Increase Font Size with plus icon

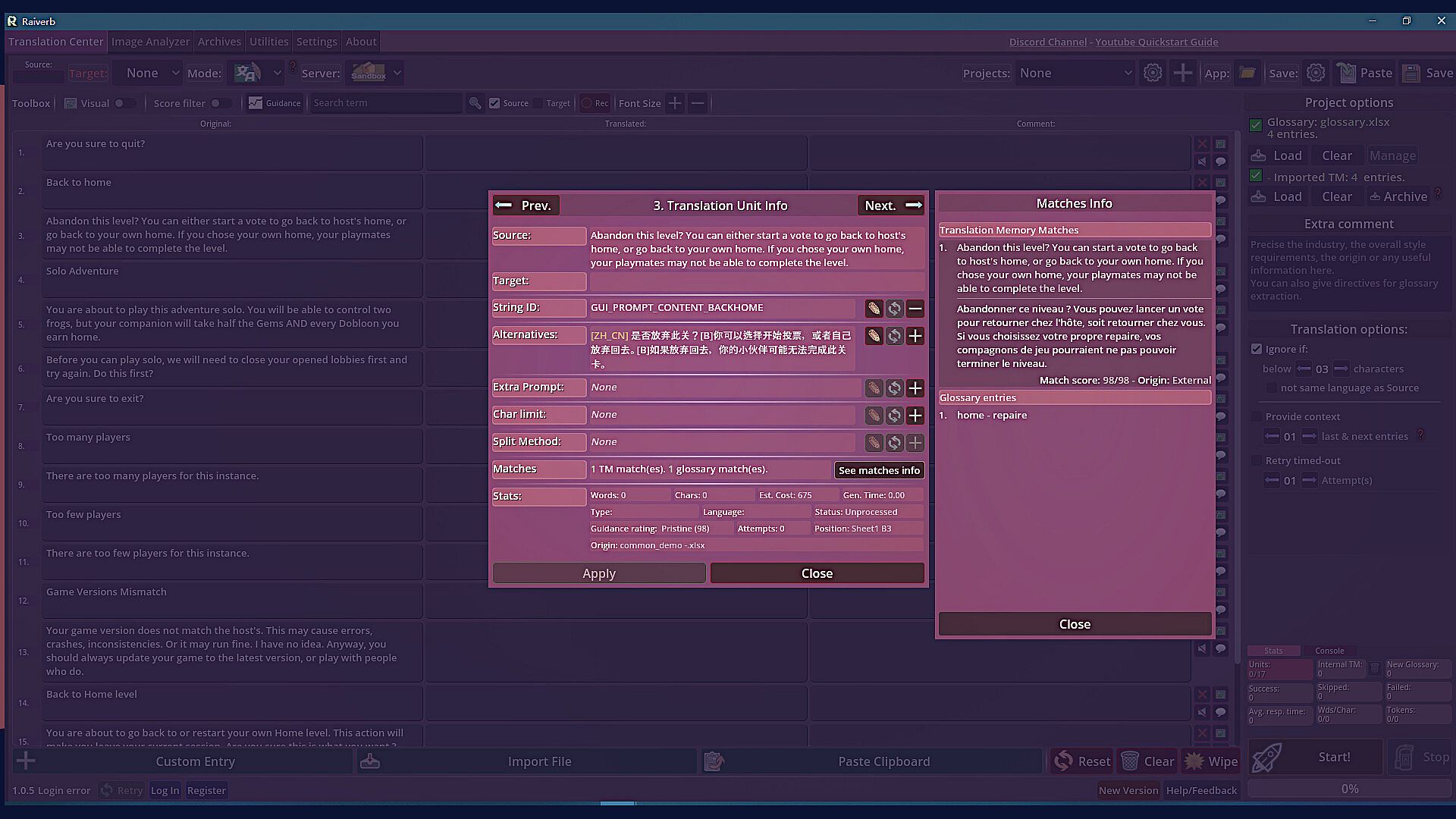674,103
